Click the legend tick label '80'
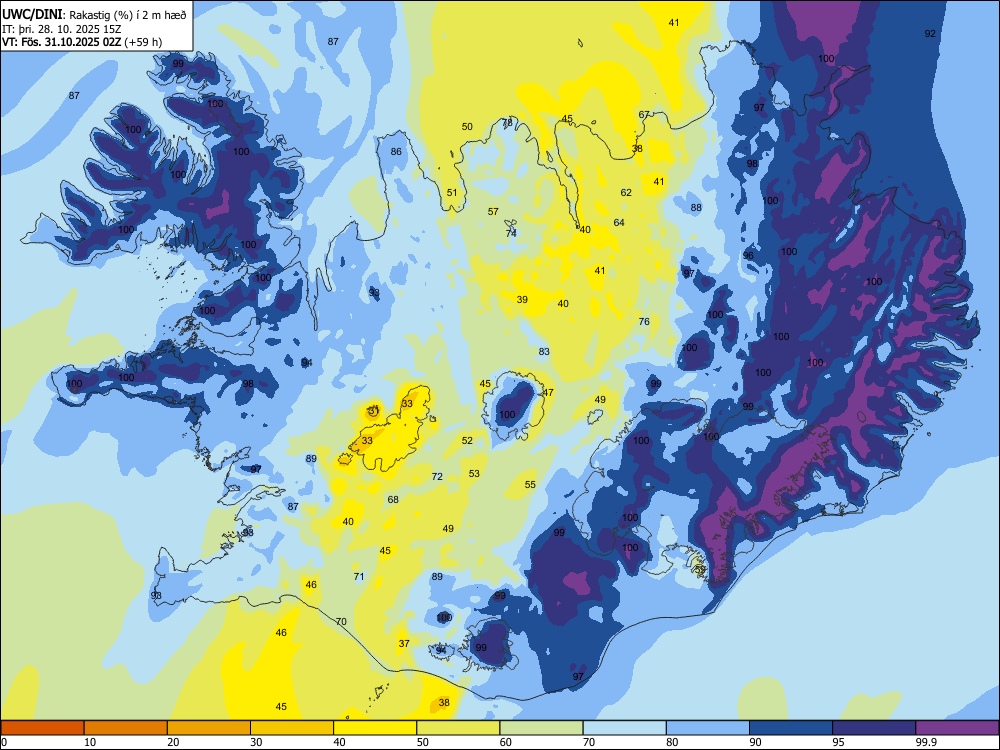Viewport: 1000px width, 750px height. click(672, 742)
